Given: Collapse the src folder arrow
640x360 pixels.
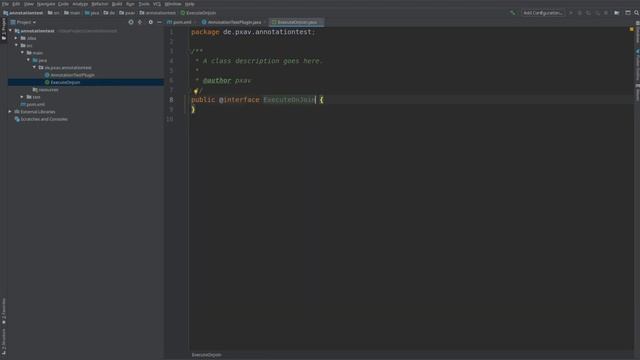Looking at the screenshot, I should click(x=16, y=45).
